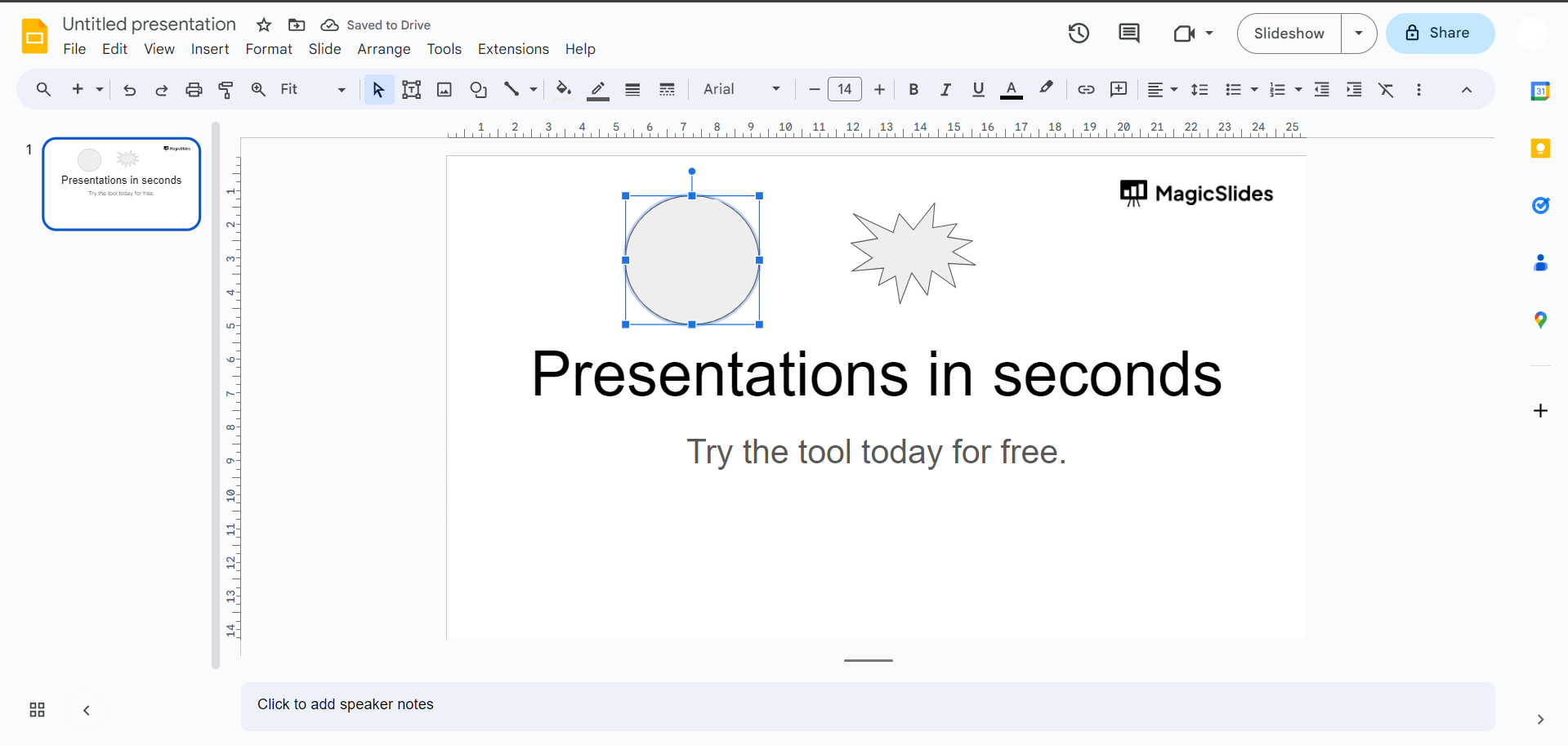Toggle underline formatting

coord(978,90)
